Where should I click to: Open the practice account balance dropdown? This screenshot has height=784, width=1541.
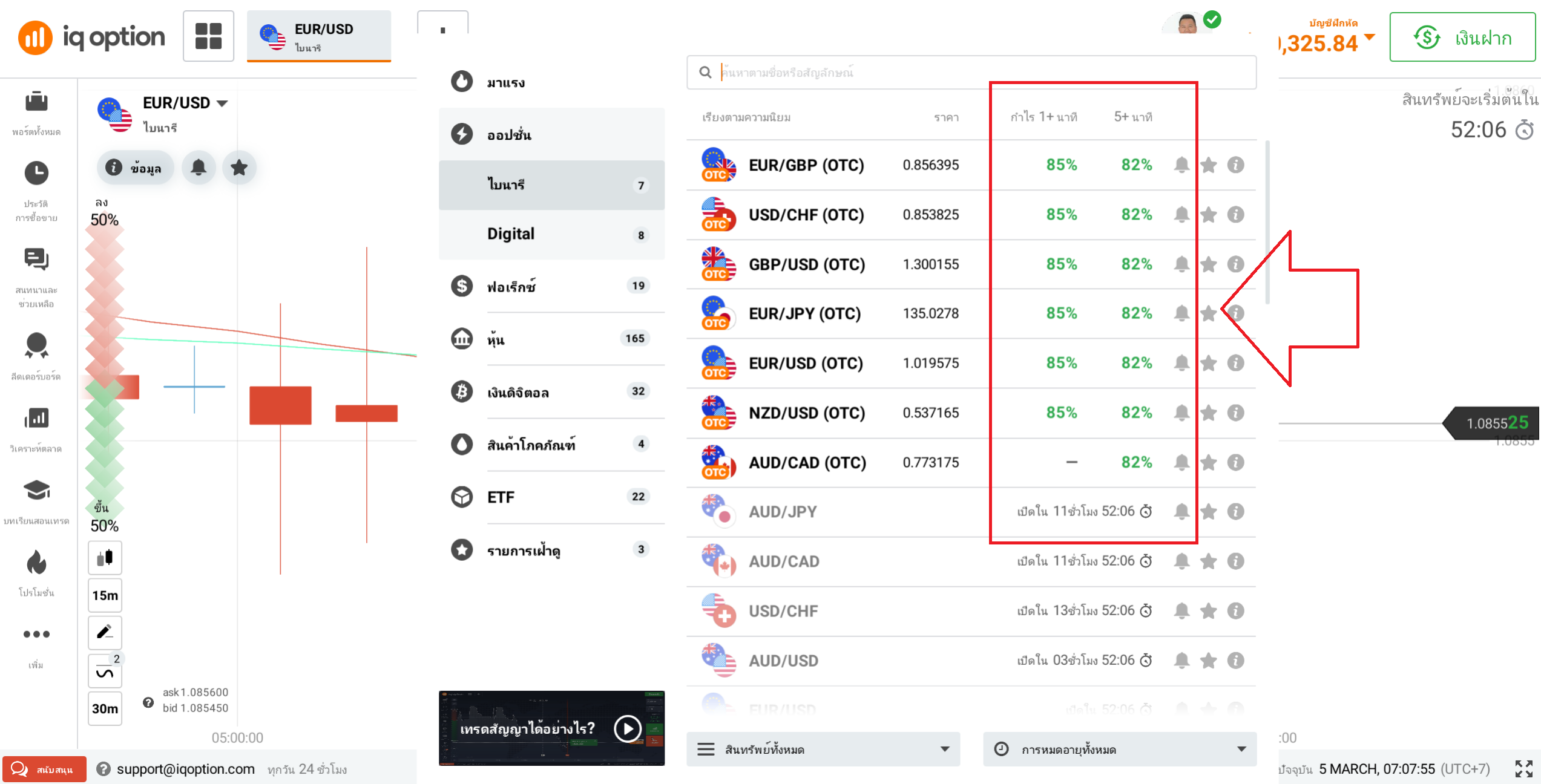point(1370,36)
